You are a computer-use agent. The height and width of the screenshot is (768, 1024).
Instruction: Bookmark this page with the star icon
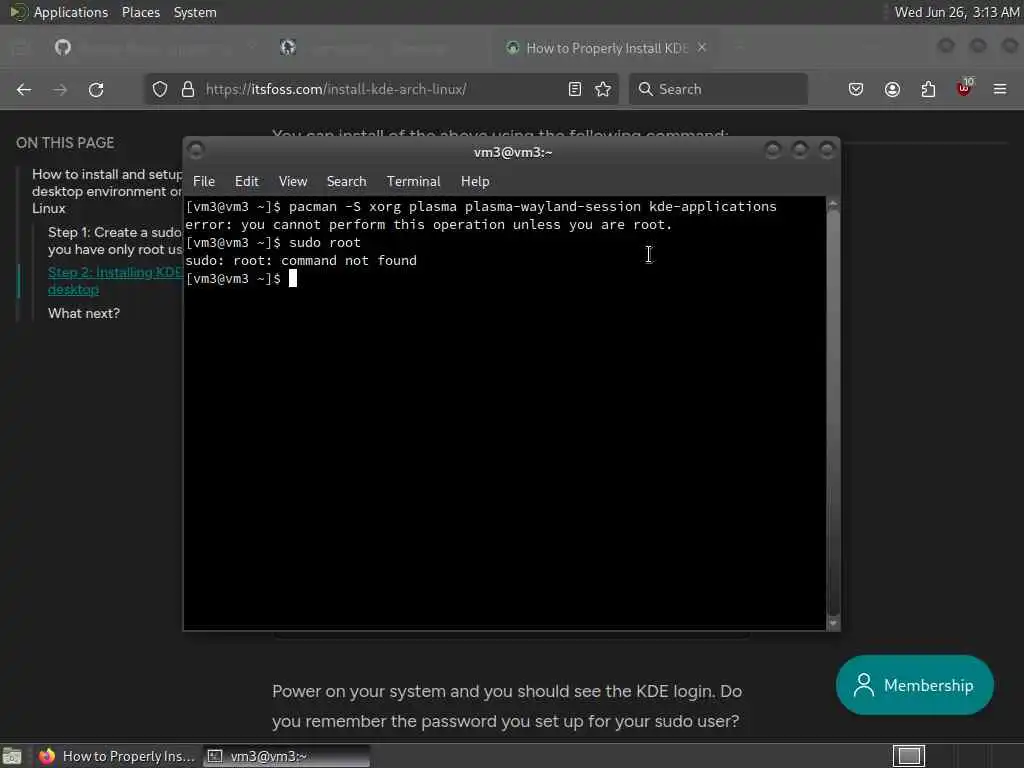[x=603, y=89]
